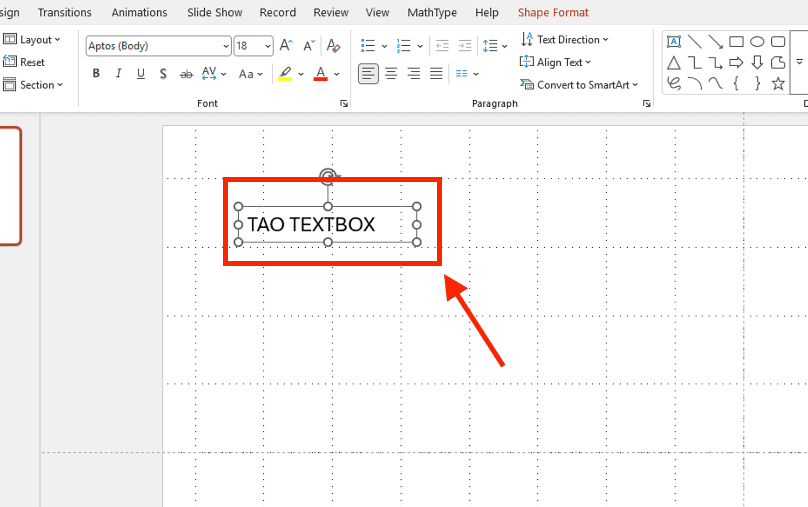Open the View tab
The height and width of the screenshot is (507, 808).
(x=377, y=12)
